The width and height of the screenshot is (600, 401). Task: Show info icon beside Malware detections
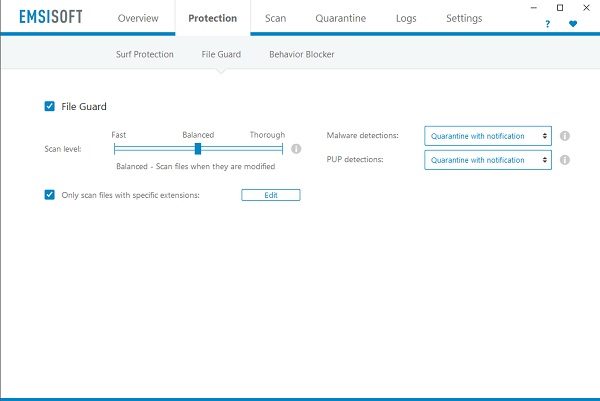[565, 136]
